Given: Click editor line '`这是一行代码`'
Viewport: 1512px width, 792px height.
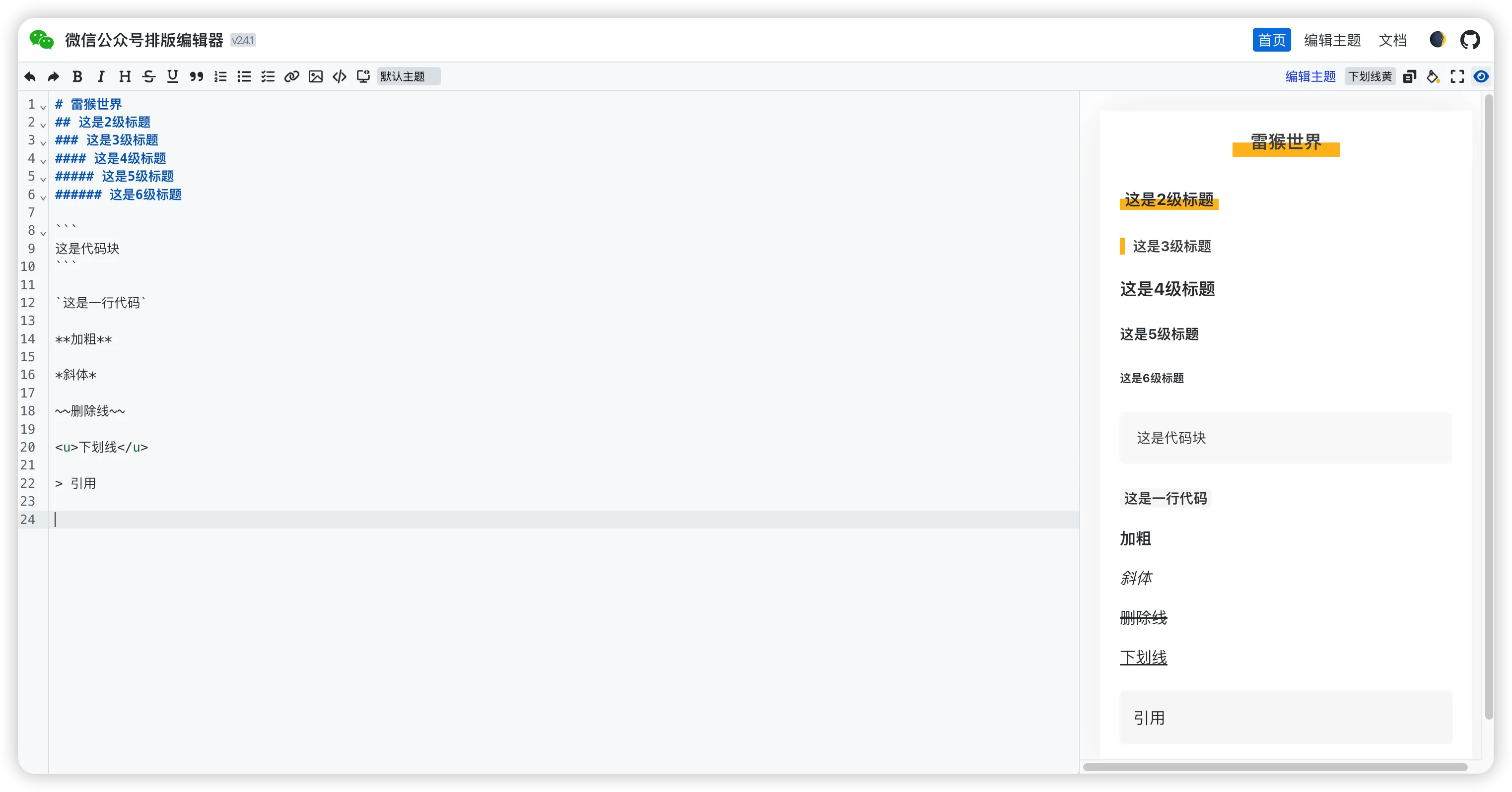Looking at the screenshot, I should 100,303.
